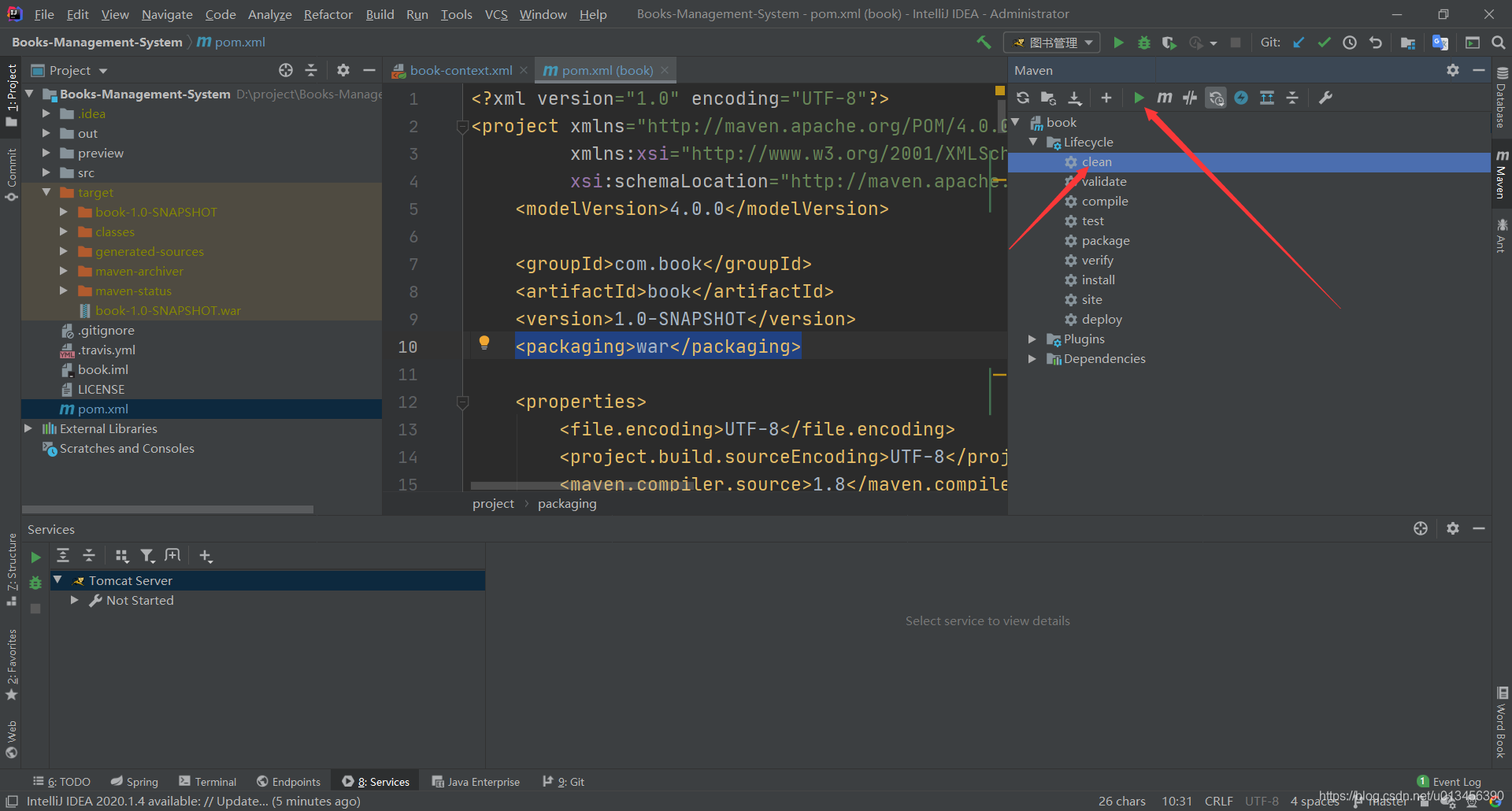Collapse the target folder

tap(46, 192)
